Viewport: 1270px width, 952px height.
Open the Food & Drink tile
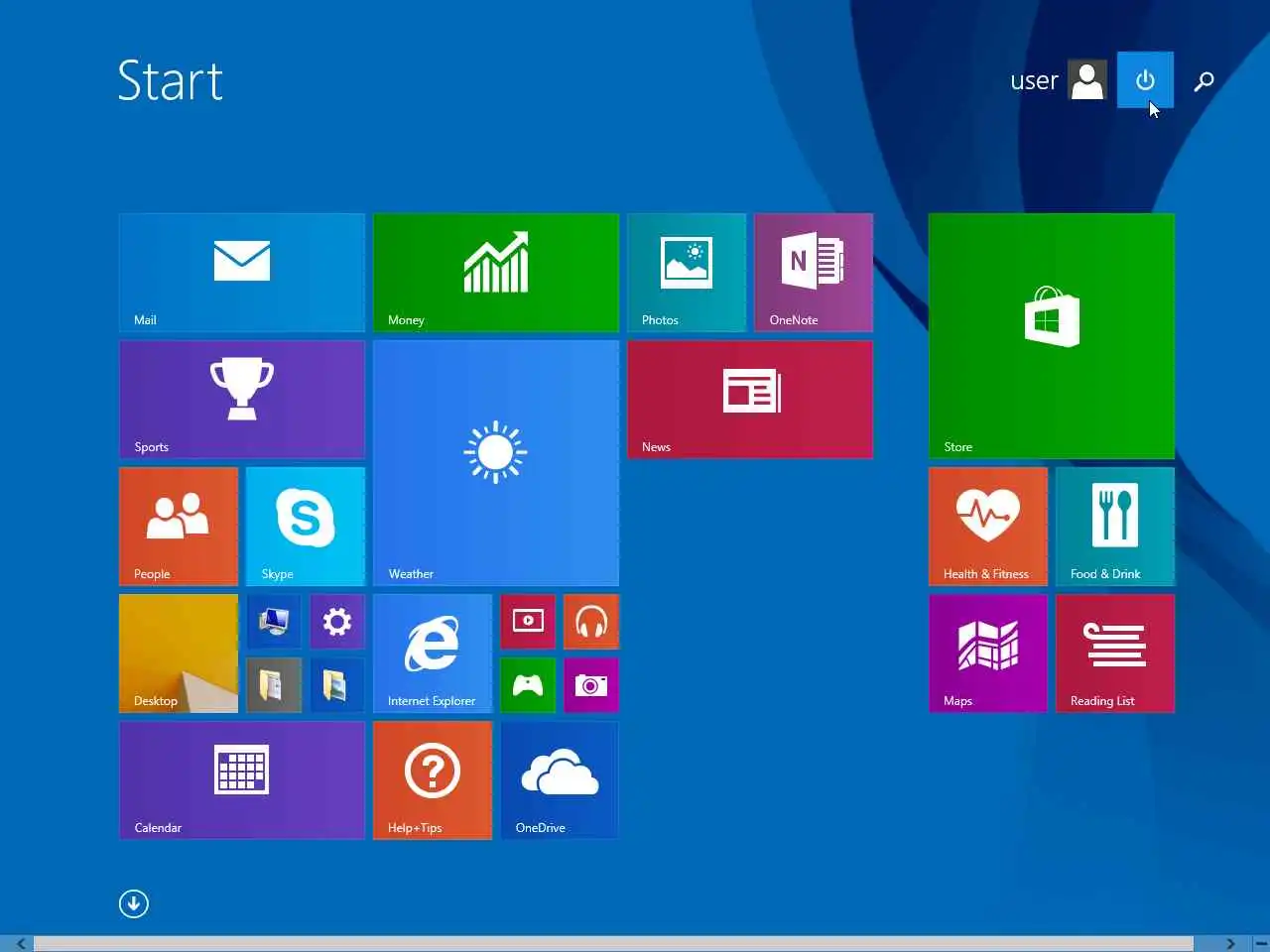1115,527
